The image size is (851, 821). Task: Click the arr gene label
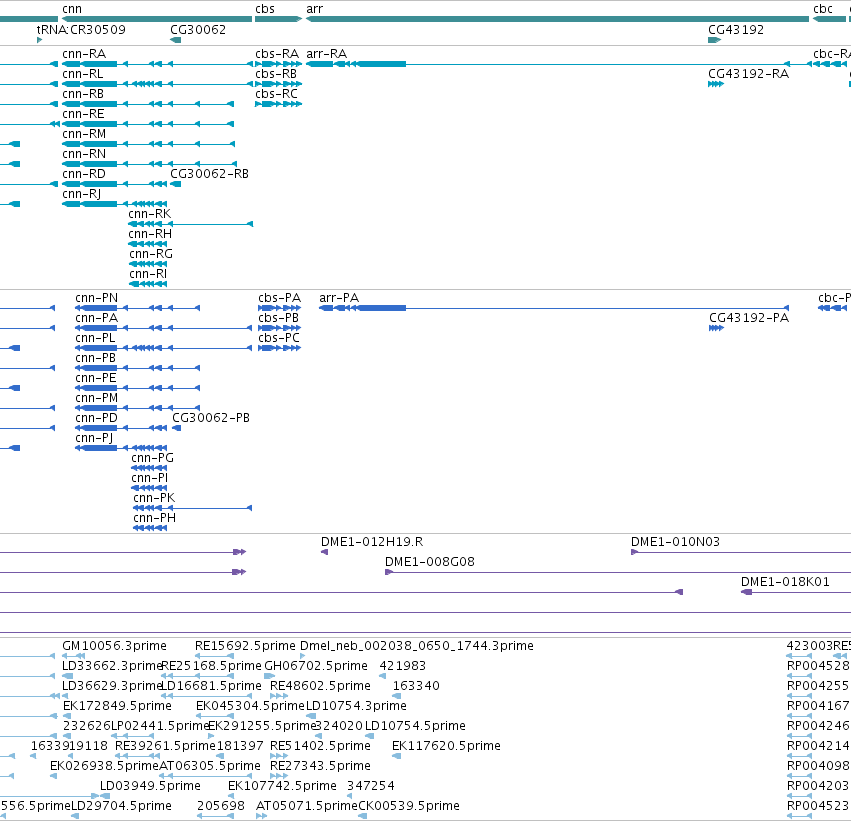click(x=314, y=9)
